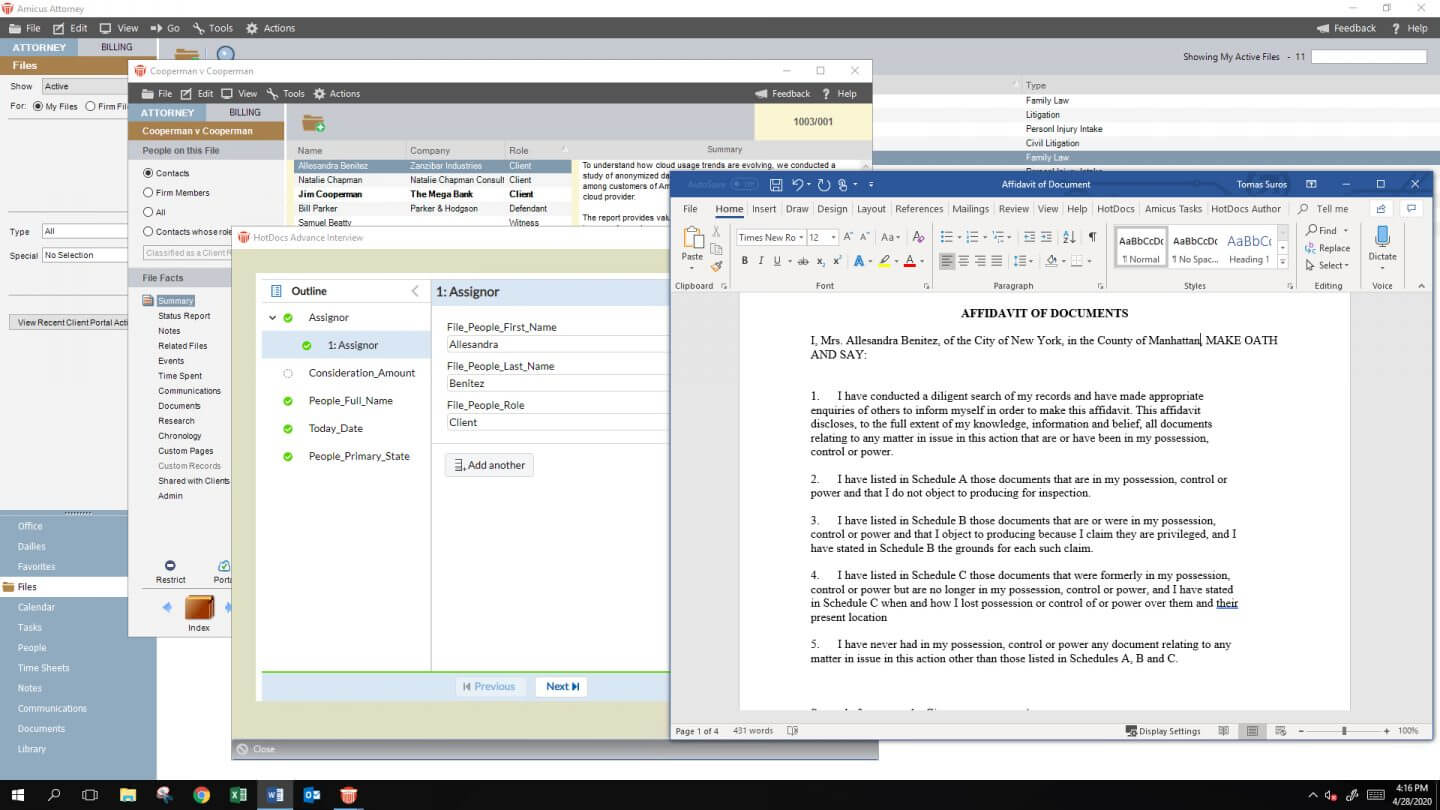Show paragraph marks with the pilcrow icon
Viewport: 1440px width, 810px height.
coord(1092,237)
